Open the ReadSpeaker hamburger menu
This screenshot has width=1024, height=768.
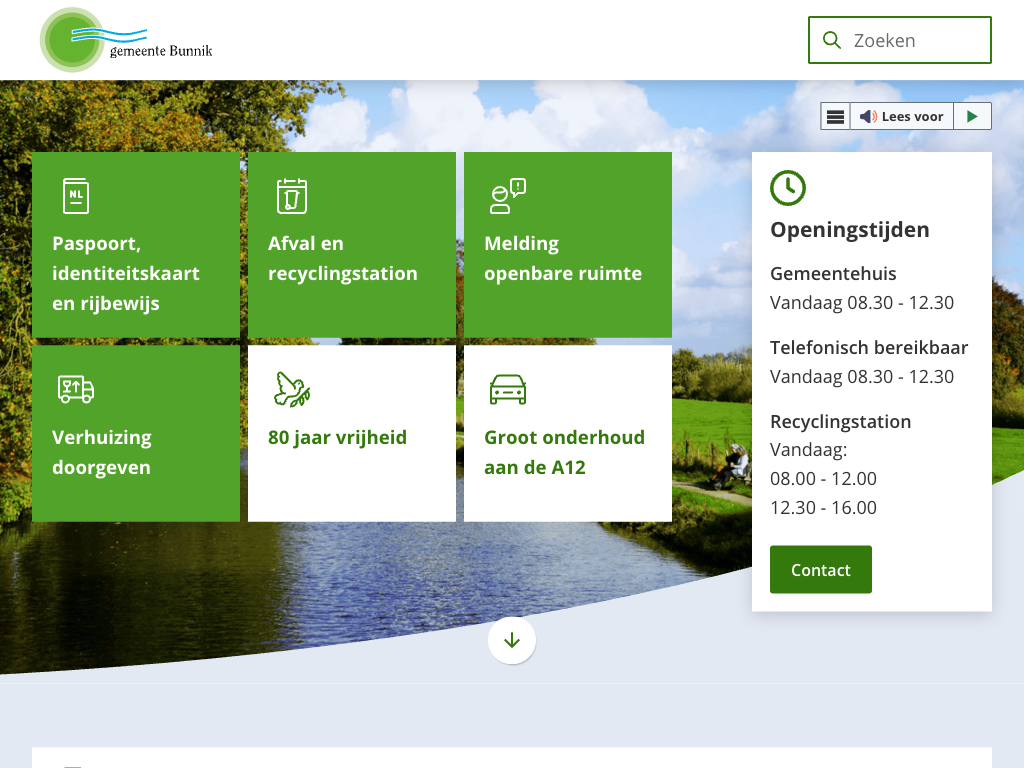[x=836, y=116]
